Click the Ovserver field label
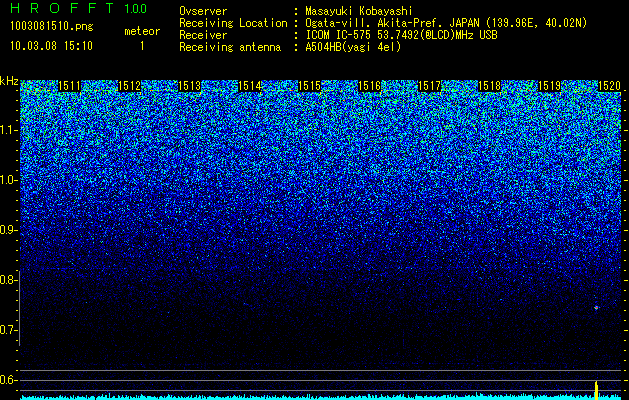The image size is (629, 400). pyautogui.click(x=203, y=12)
